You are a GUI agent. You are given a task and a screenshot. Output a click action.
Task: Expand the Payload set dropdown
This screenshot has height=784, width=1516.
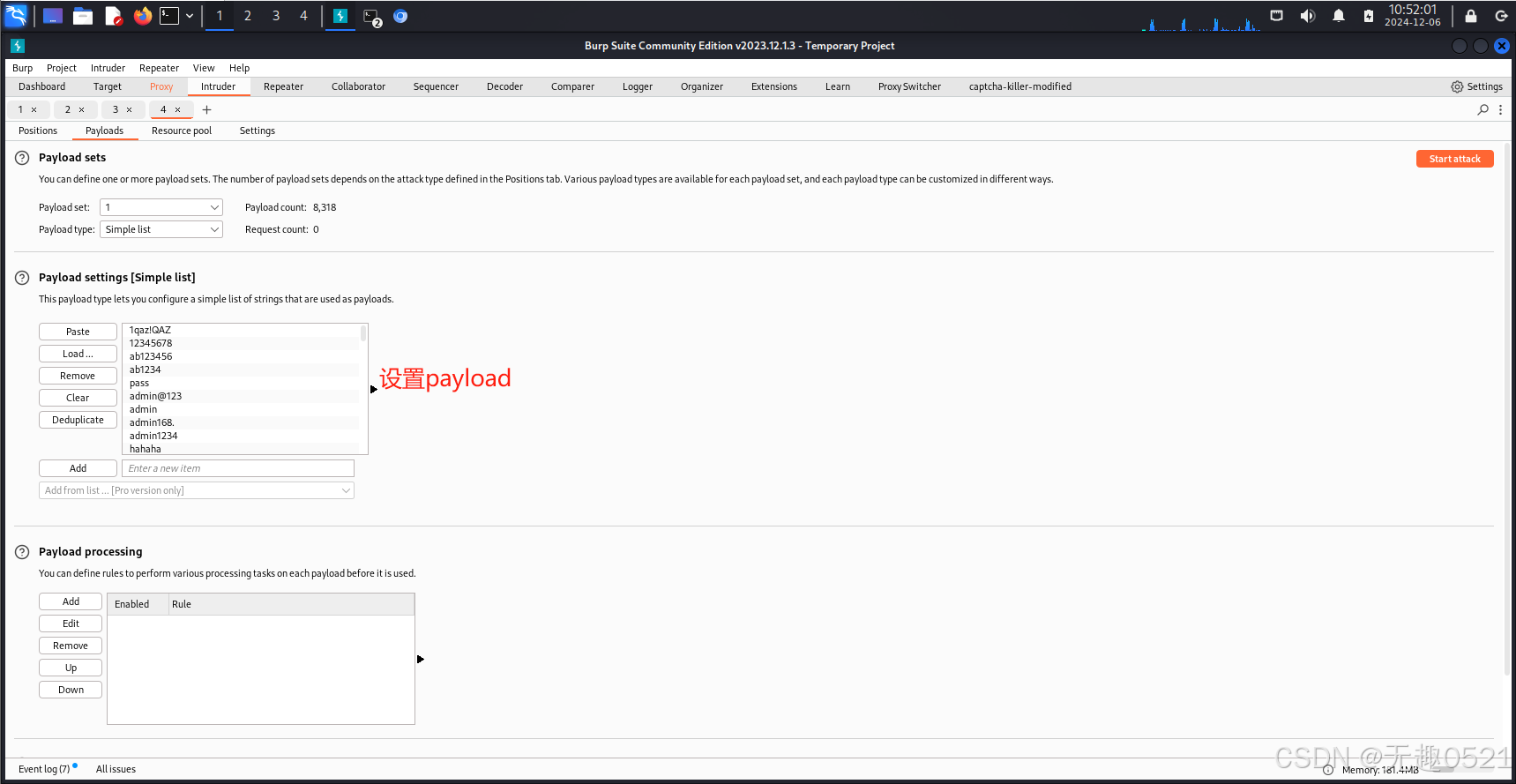click(161, 207)
